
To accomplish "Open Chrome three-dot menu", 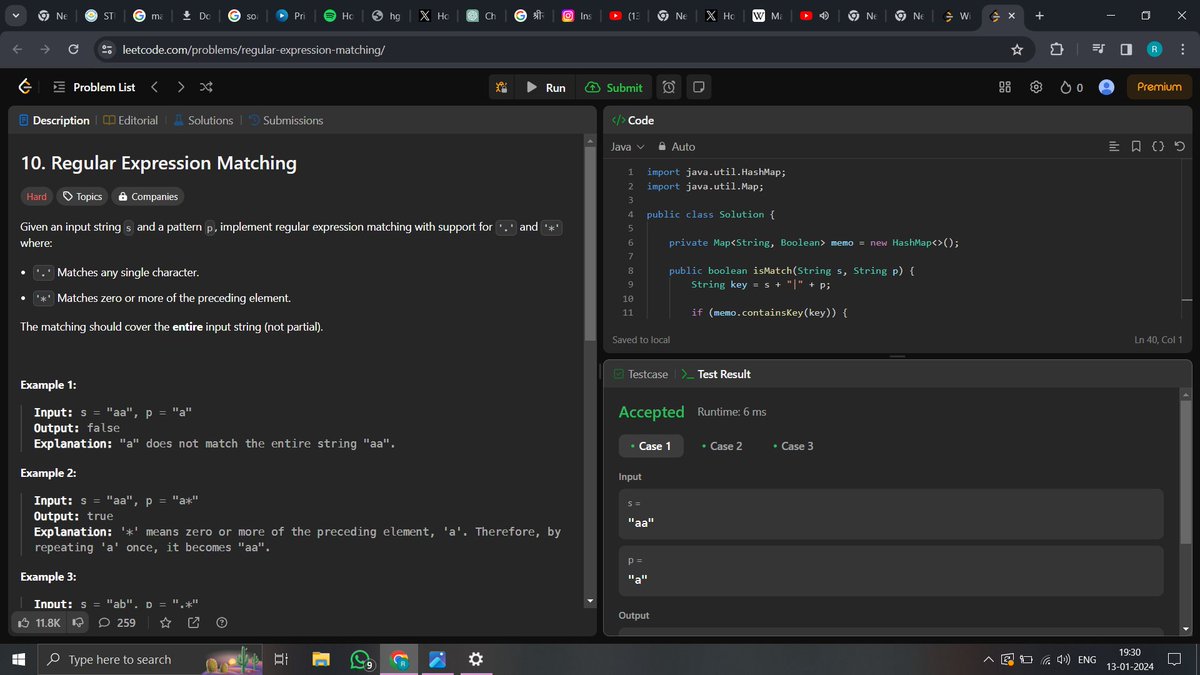I will click(x=1182, y=50).
